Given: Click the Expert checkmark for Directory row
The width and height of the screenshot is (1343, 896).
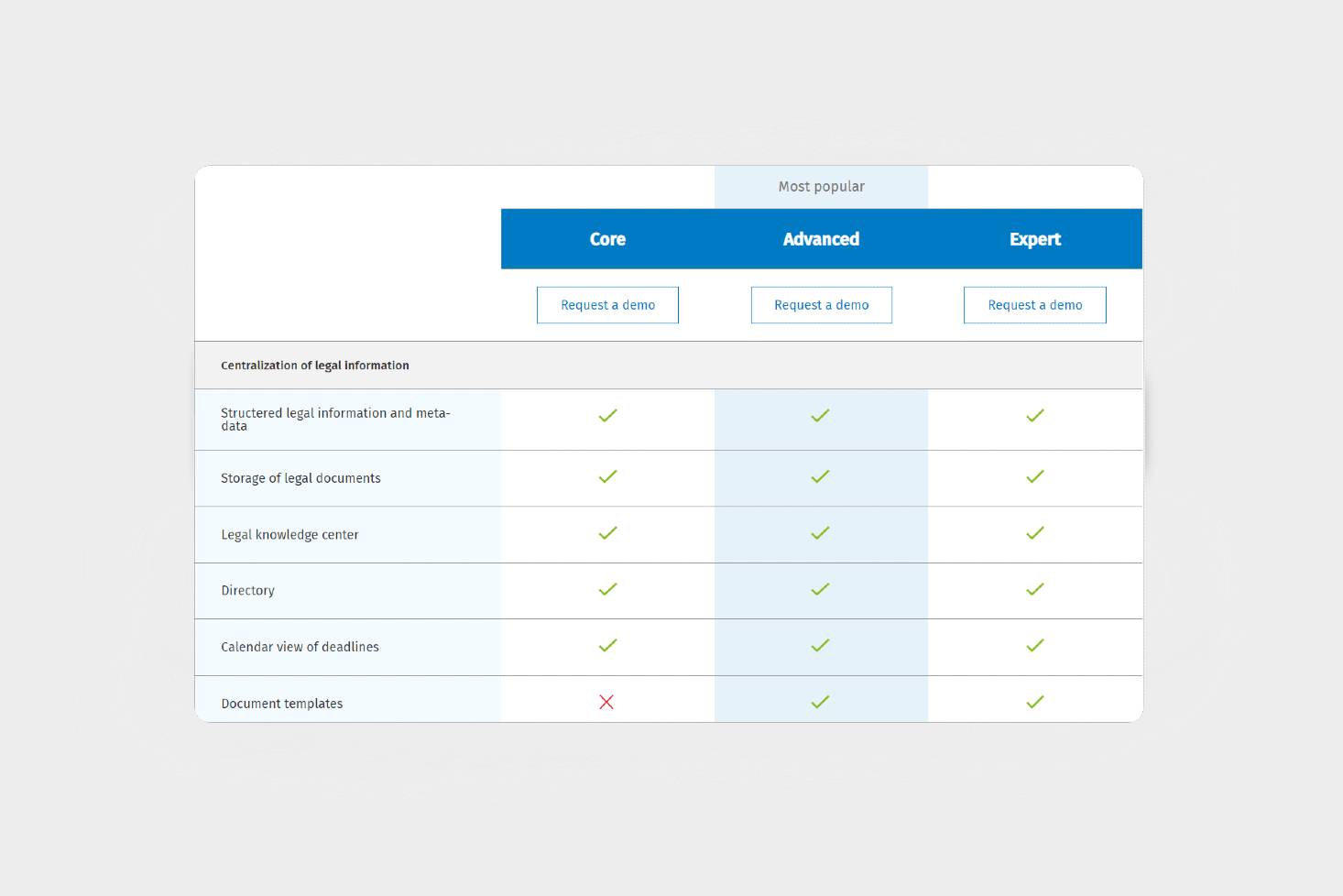Looking at the screenshot, I should (1034, 589).
